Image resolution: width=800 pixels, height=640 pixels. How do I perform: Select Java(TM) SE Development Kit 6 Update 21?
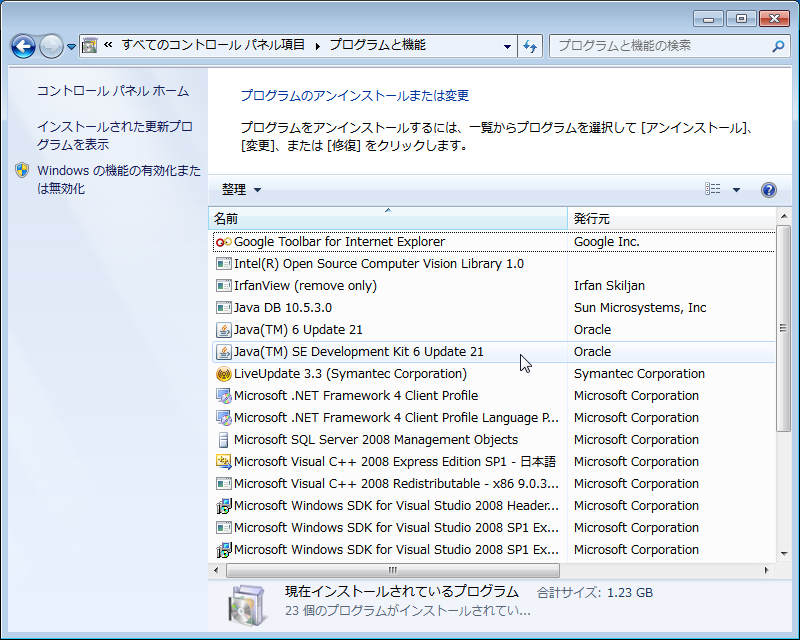click(x=493, y=352)
